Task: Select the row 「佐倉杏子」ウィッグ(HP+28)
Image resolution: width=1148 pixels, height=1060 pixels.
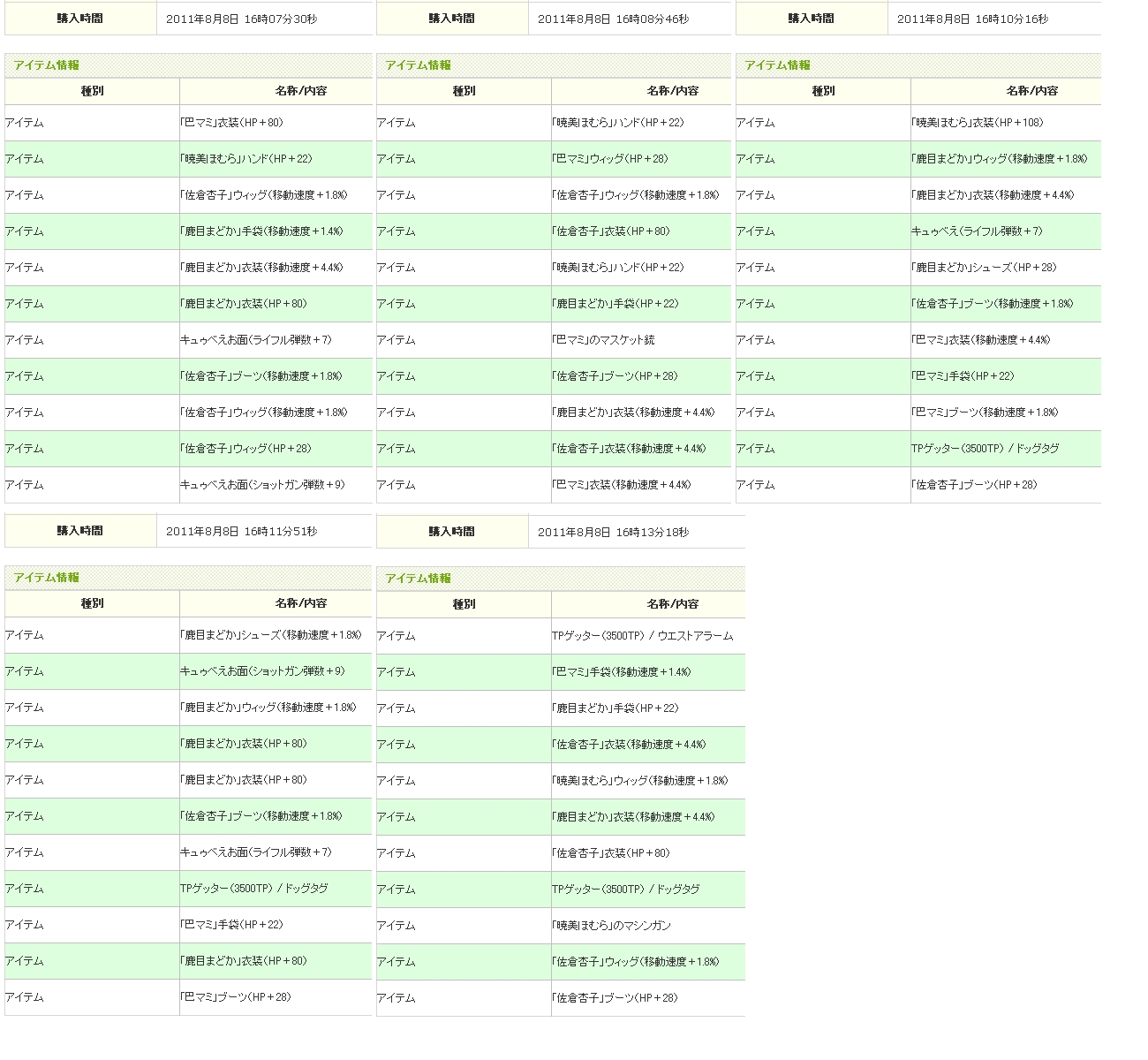Action: pyautogui.click(x=188, y=449)
